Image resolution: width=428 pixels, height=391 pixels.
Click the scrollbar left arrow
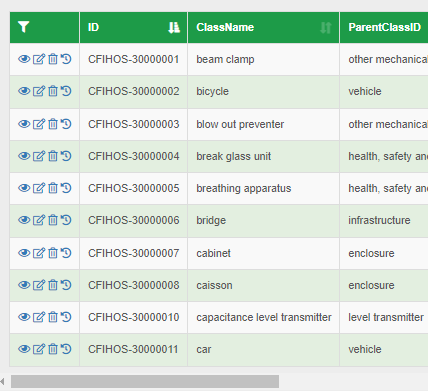[x=3, y=381]
